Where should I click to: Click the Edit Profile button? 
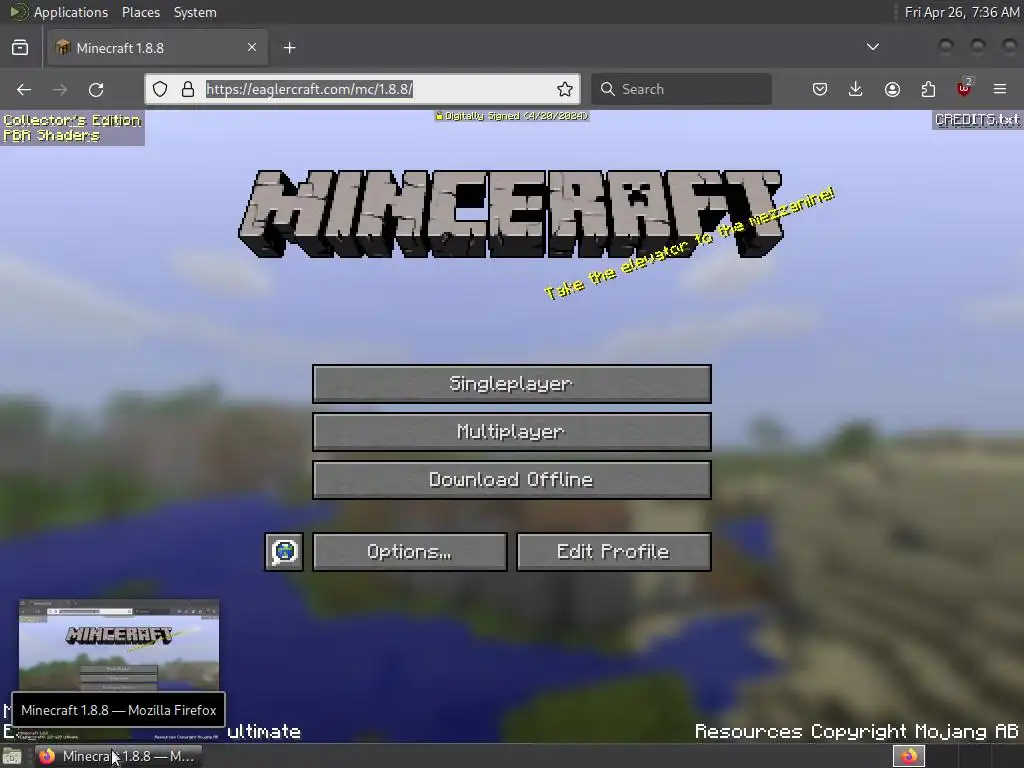(613, 552)
